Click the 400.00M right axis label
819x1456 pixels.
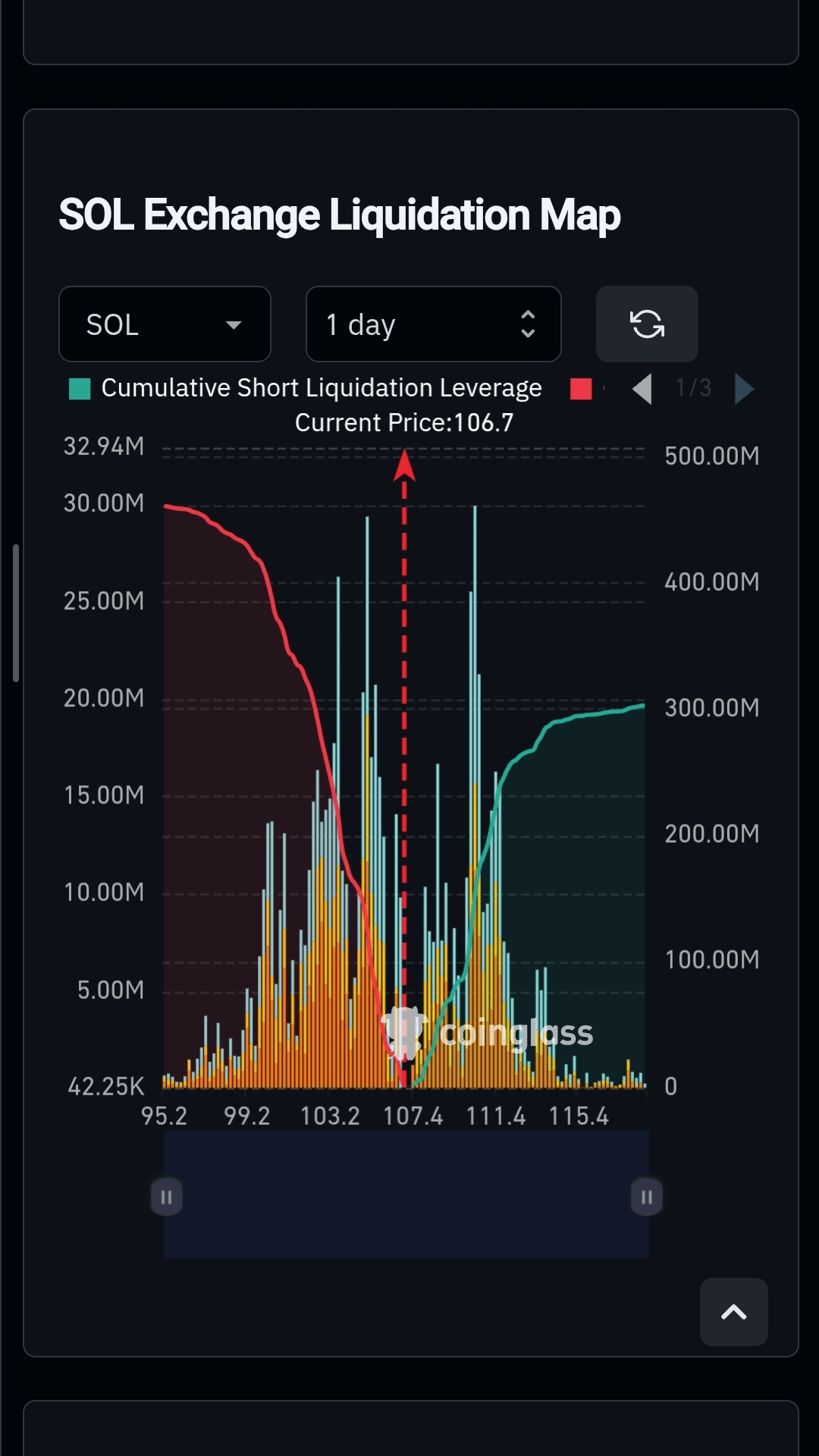click(712, 582)
